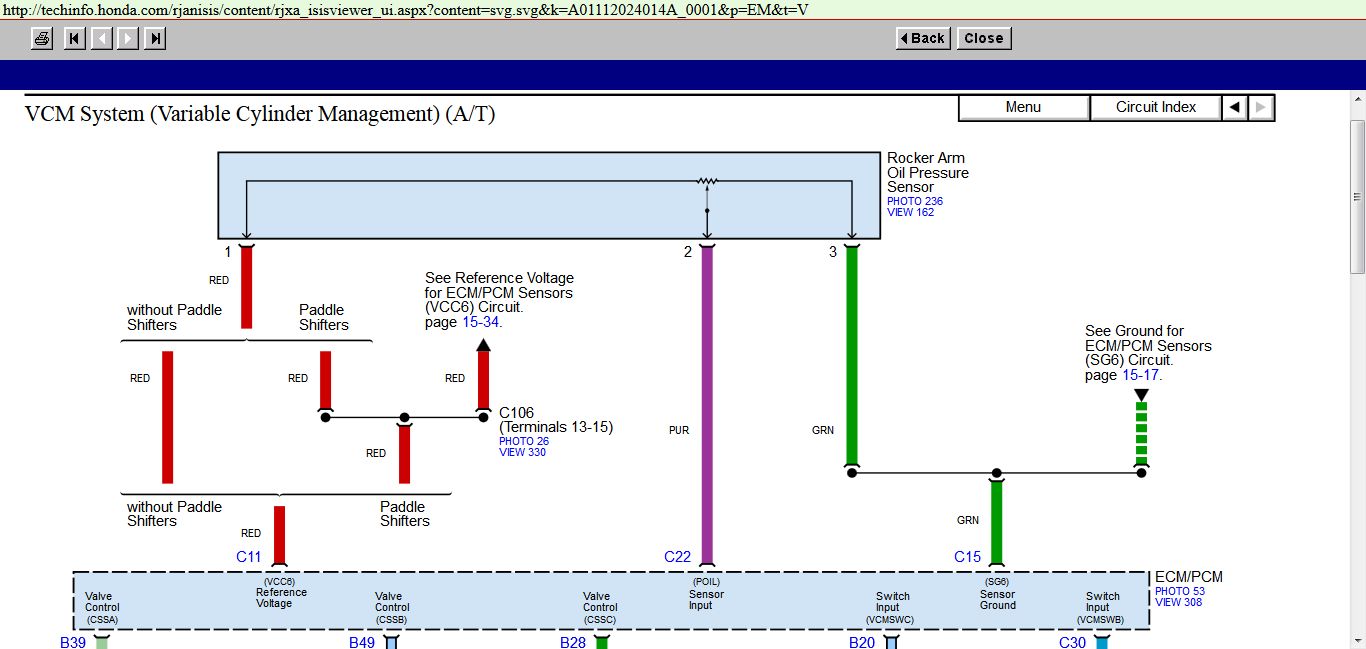Jump to last page with skip-forward icon
Viewport: 1366px width, 649px height.
point(155,39)
